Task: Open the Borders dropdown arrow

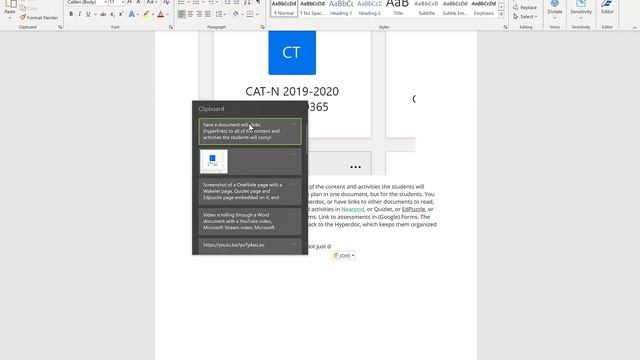Action: pos(257,14)
